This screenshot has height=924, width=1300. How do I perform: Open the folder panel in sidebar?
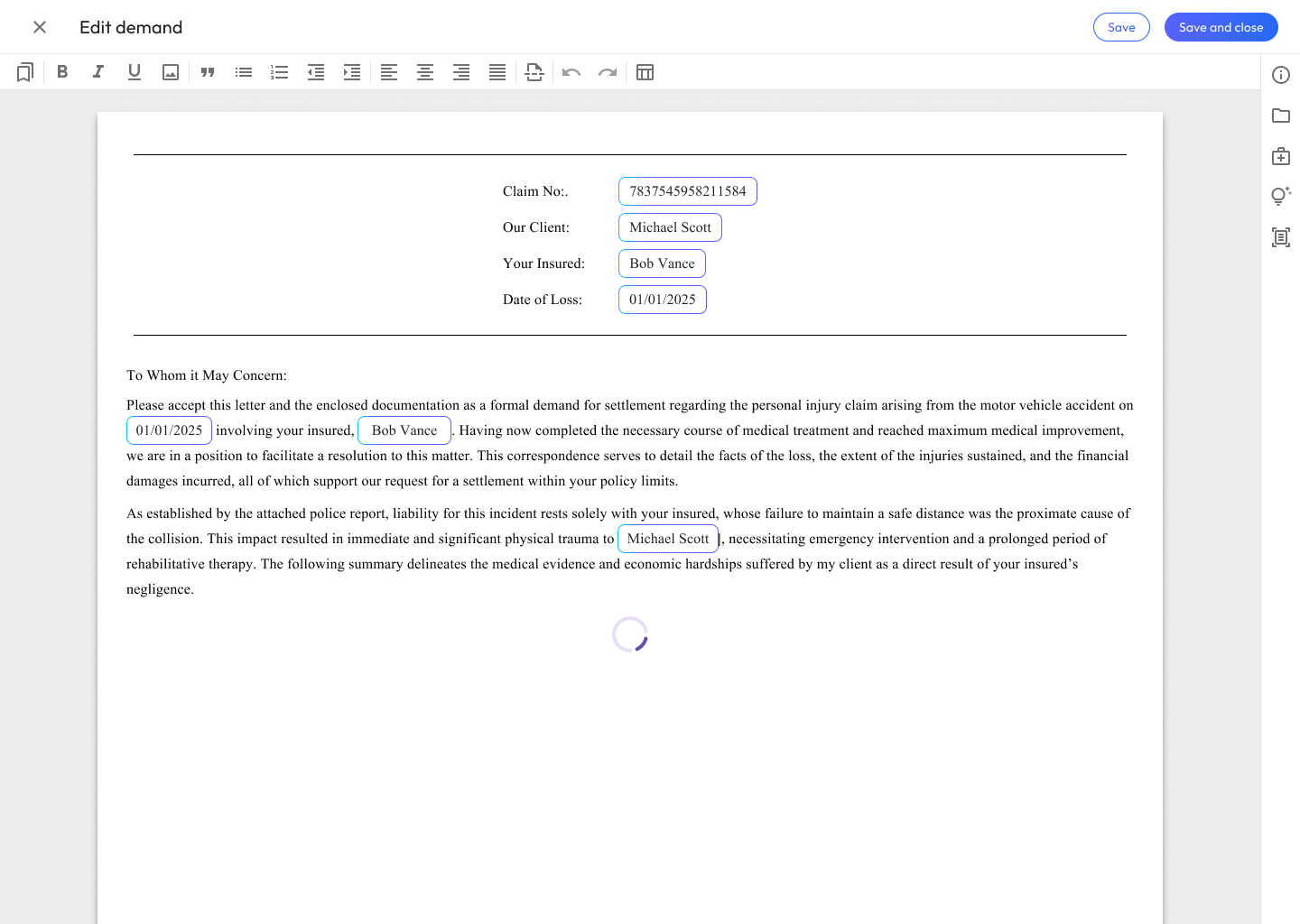pos(1281,115)
